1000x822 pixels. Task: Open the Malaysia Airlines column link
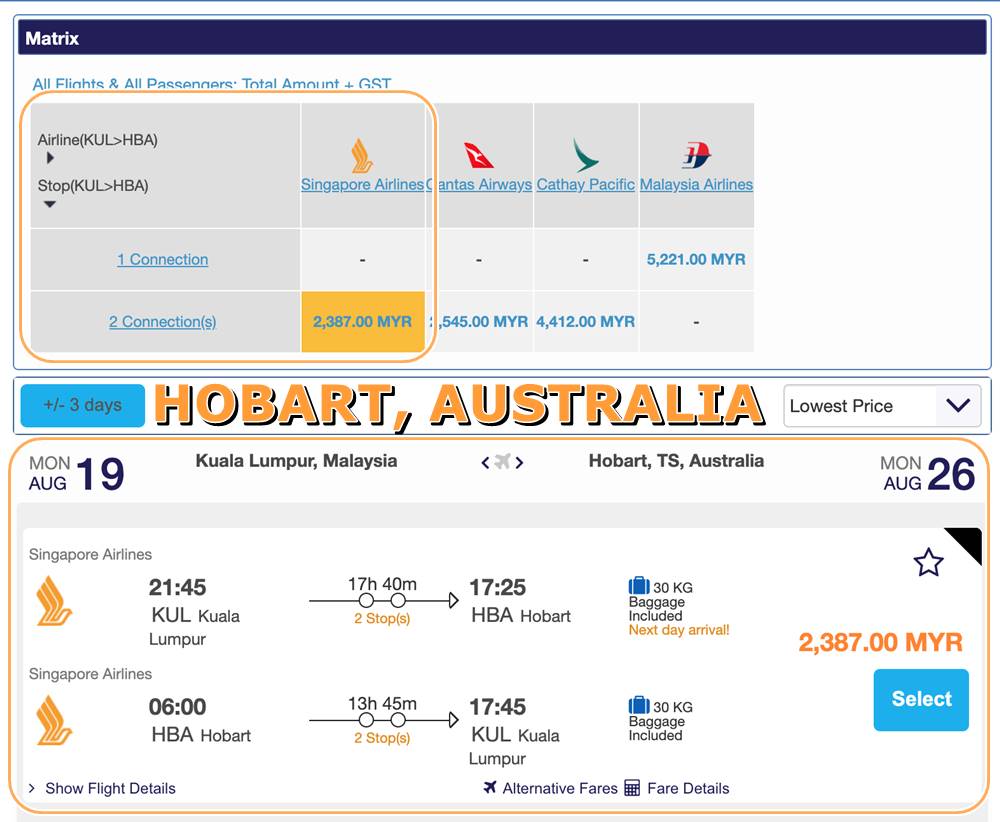[x=696, y=184]
